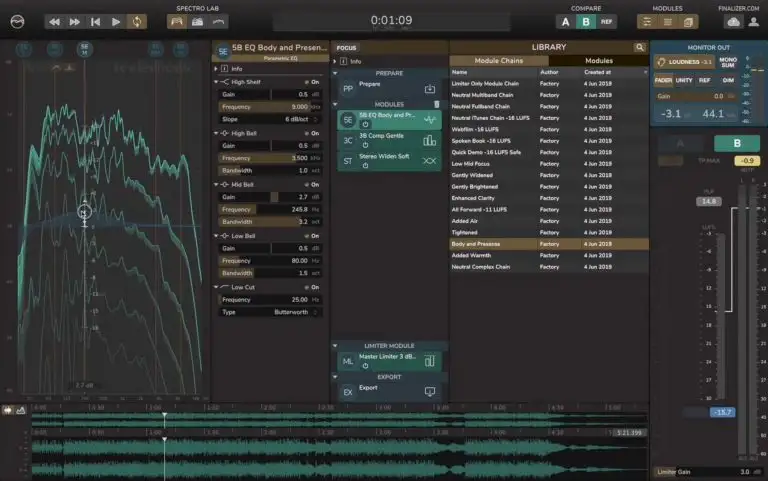768x481 pixels.
Task: Jump to start with skip-back button
Action: 95,22
